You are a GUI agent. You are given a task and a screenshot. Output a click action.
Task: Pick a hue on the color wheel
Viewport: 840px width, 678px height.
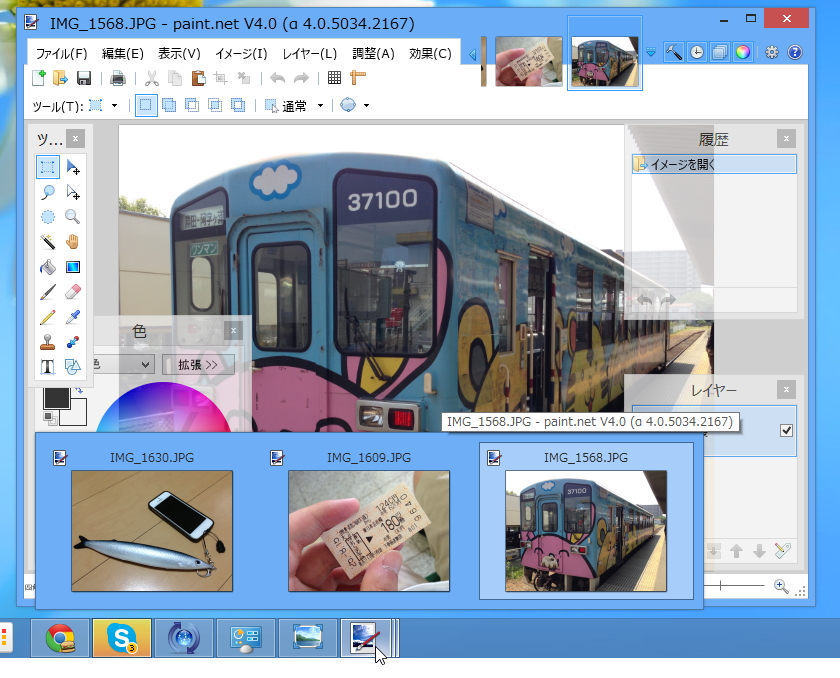click(166, 408)
